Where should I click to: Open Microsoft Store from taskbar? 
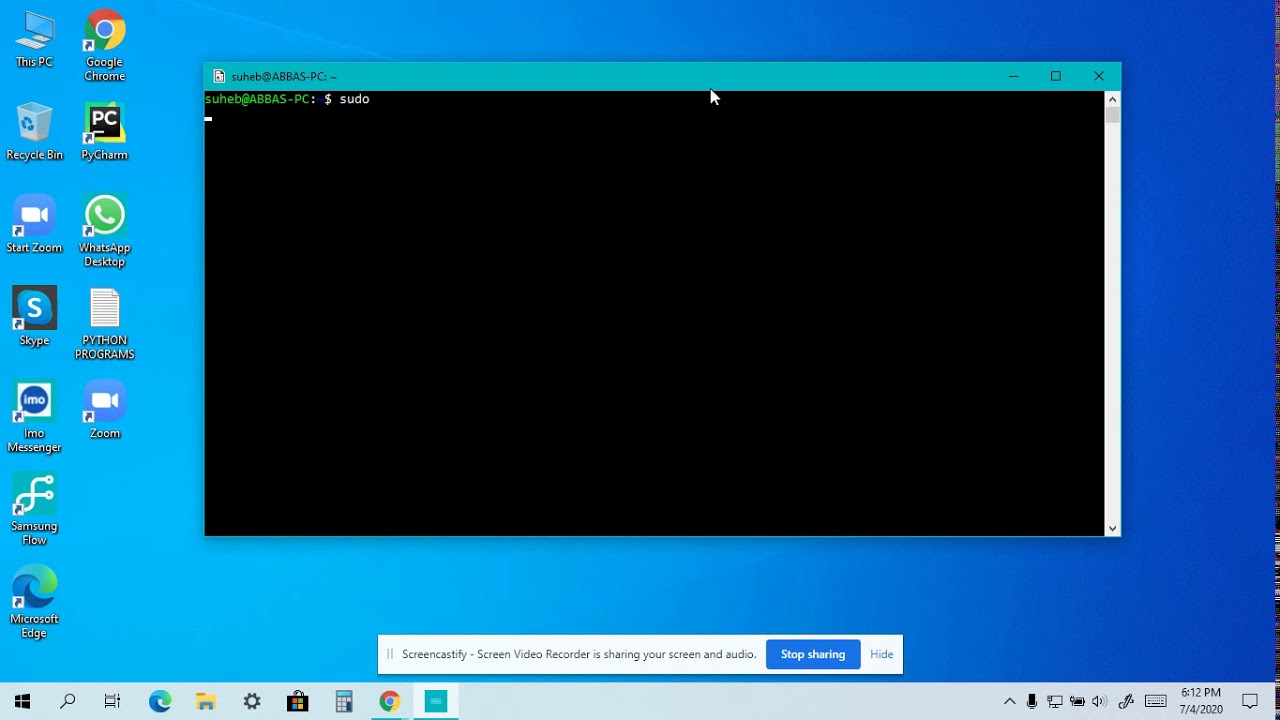point(298,702)
